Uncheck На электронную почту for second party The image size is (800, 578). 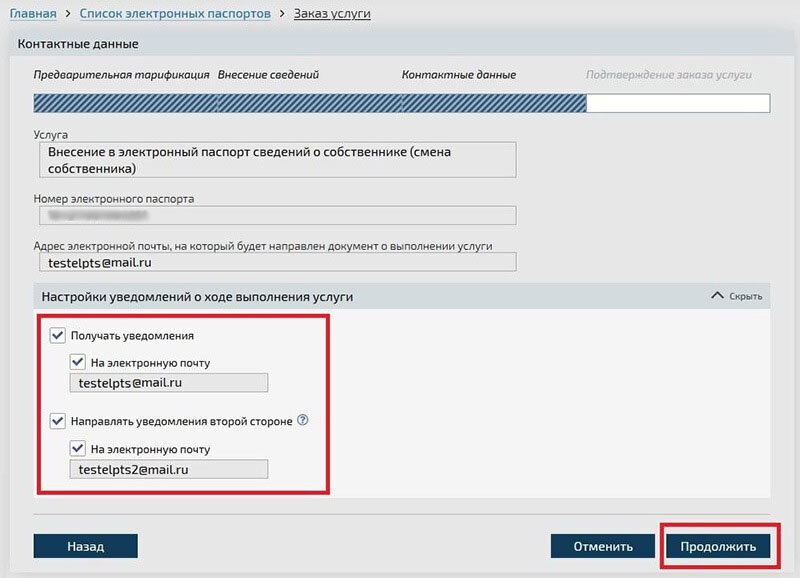coord(78,448)
